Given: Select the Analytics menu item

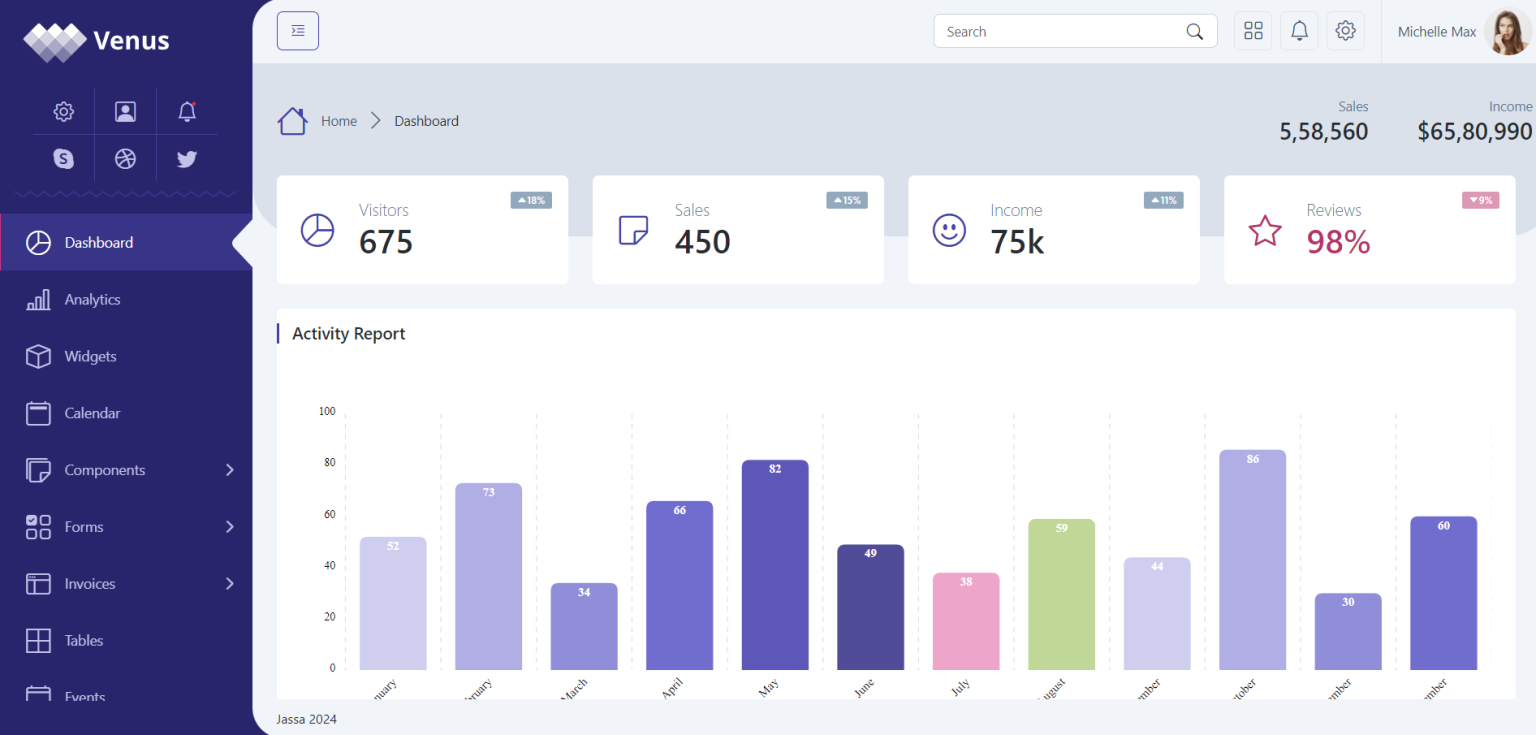Looking at the screenshot, I should click(92, 299).
